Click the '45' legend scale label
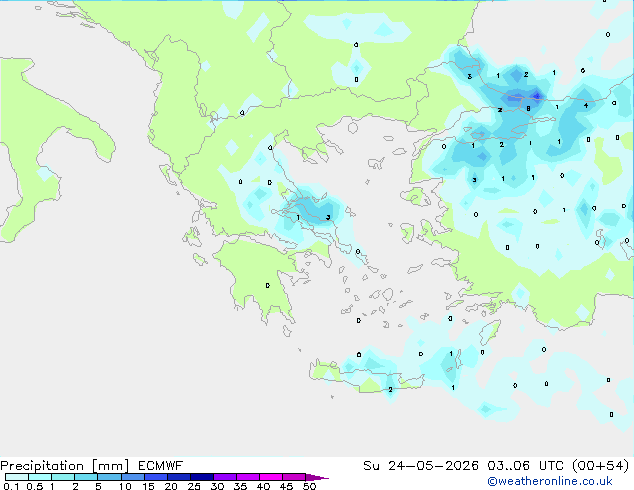 tap(286, 486)
